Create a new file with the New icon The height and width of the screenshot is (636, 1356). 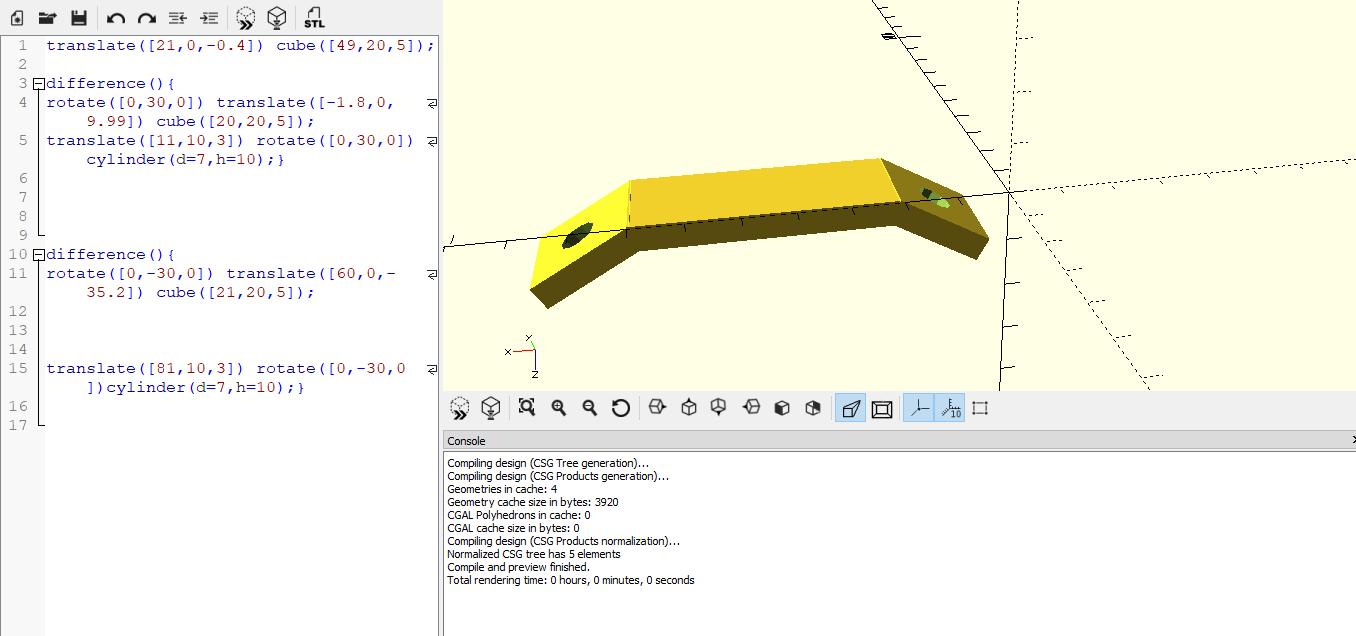tap(16, 18)
